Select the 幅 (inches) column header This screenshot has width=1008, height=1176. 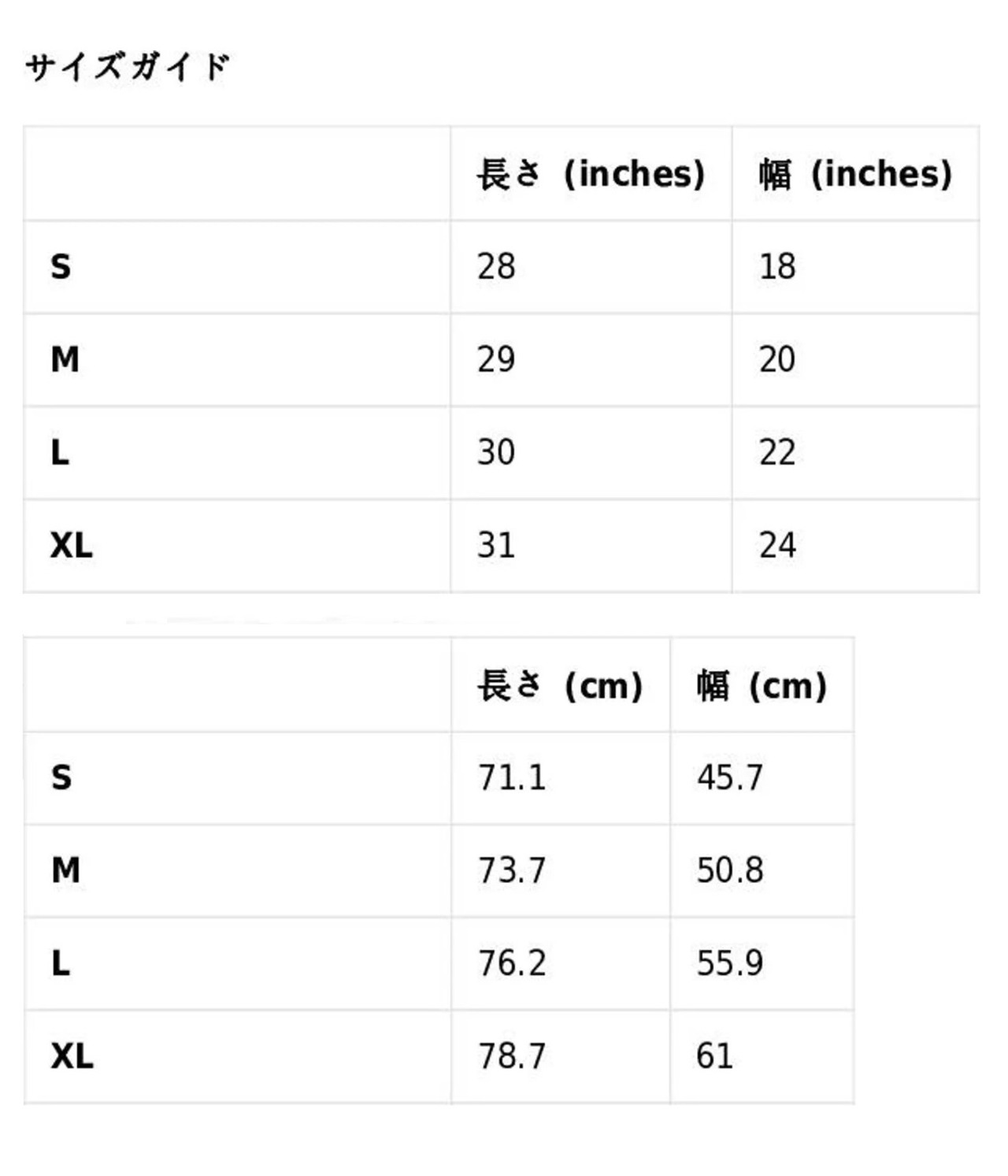[x=855, y=174]
